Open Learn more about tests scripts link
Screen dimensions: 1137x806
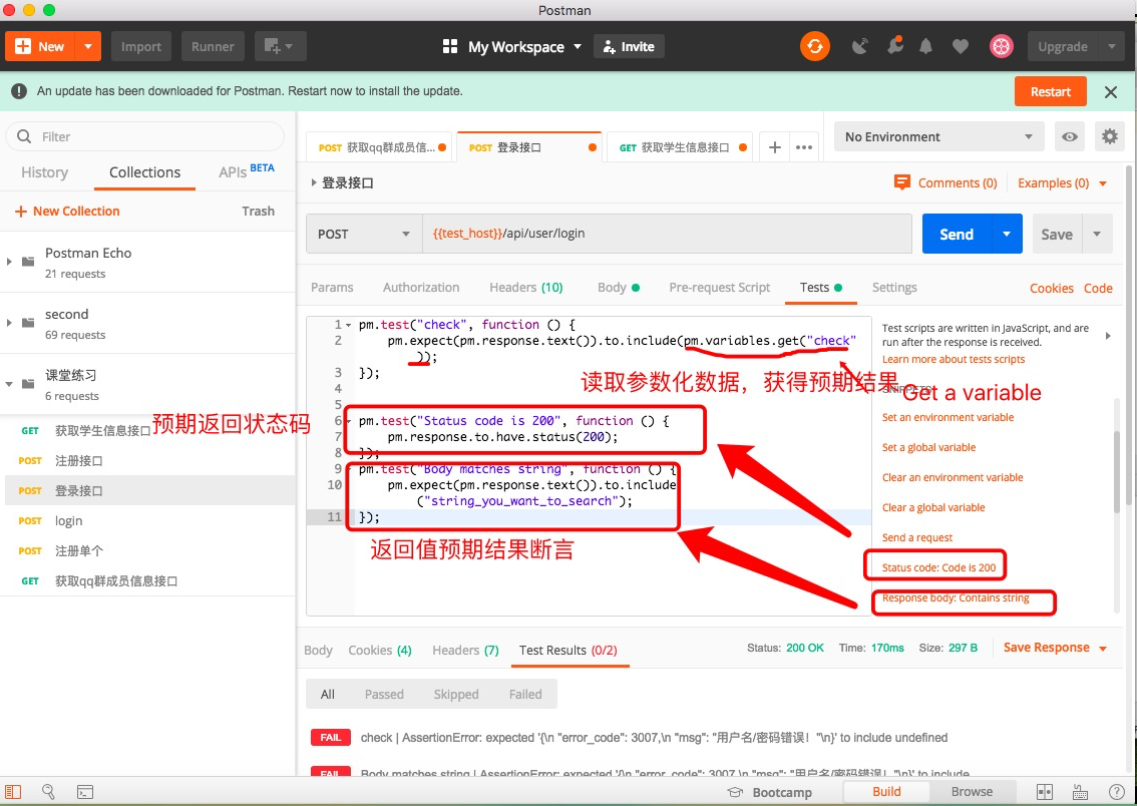(953, 359)
